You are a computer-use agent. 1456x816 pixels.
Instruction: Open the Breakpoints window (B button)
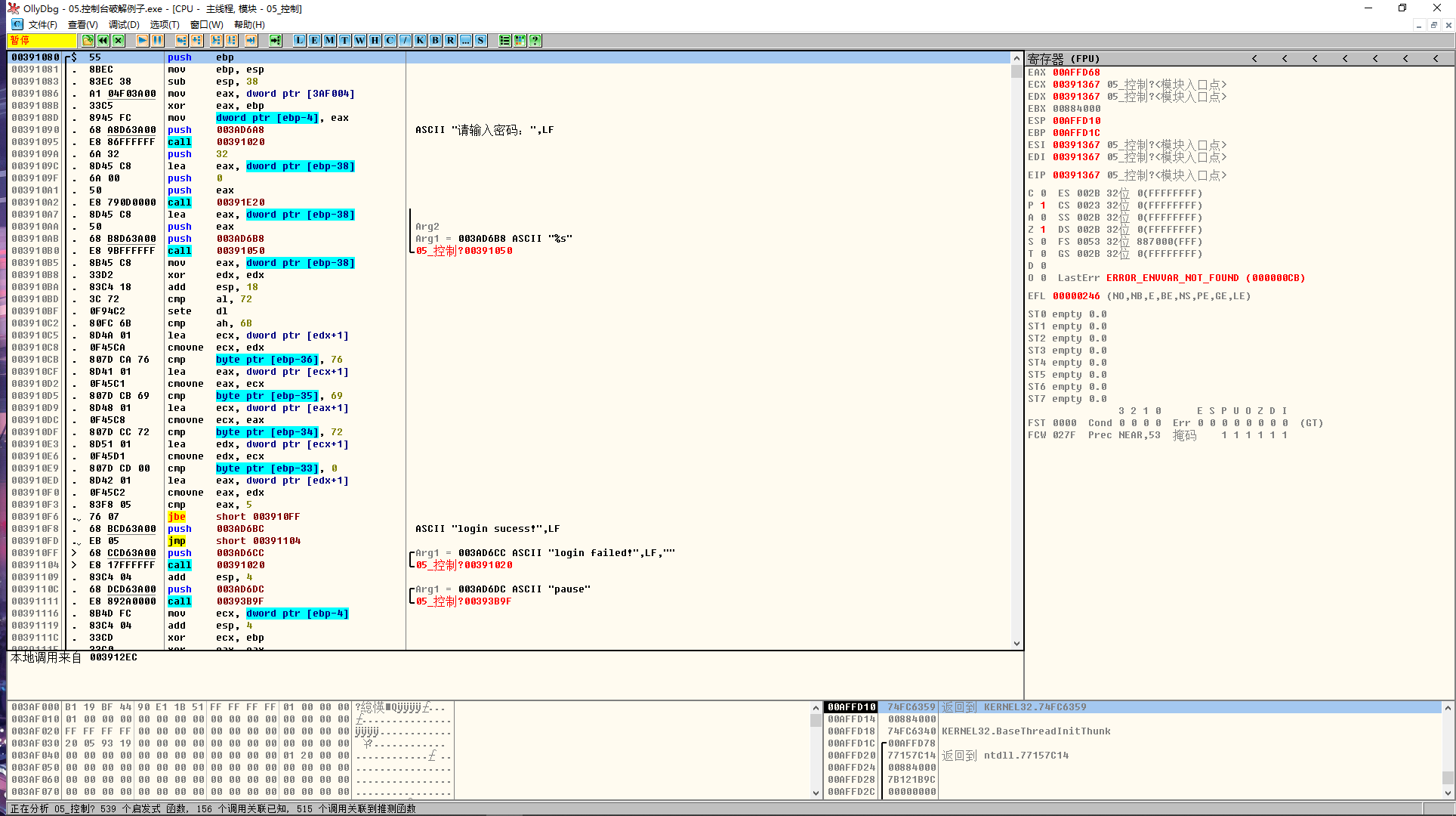tap(436, 41)
